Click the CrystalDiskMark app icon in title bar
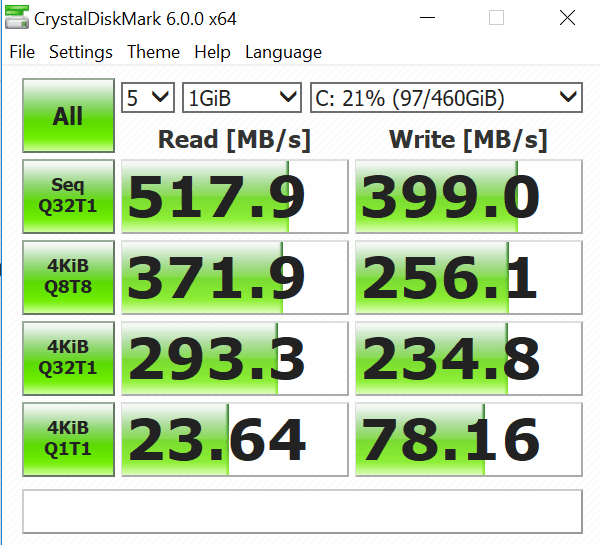The image size is (600, 545). (17, 19)
